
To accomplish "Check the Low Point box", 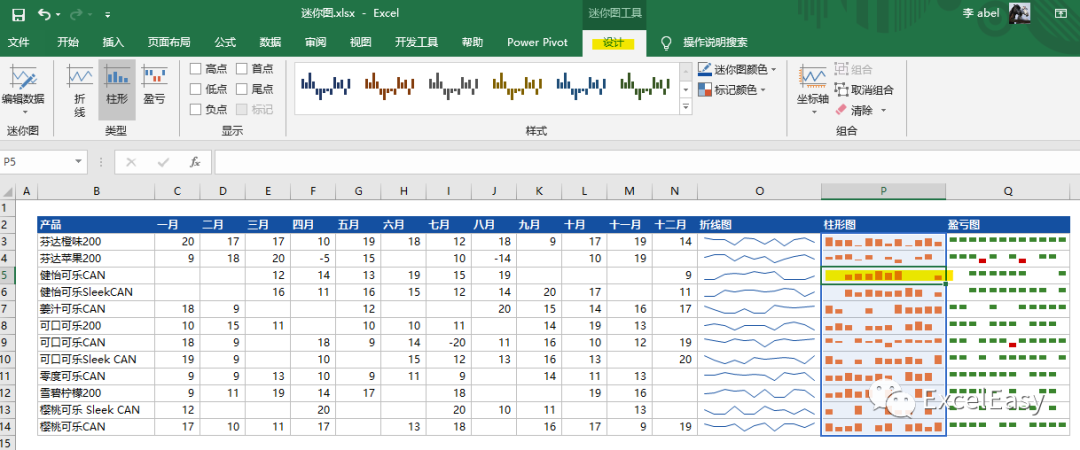I will [196, 89].
